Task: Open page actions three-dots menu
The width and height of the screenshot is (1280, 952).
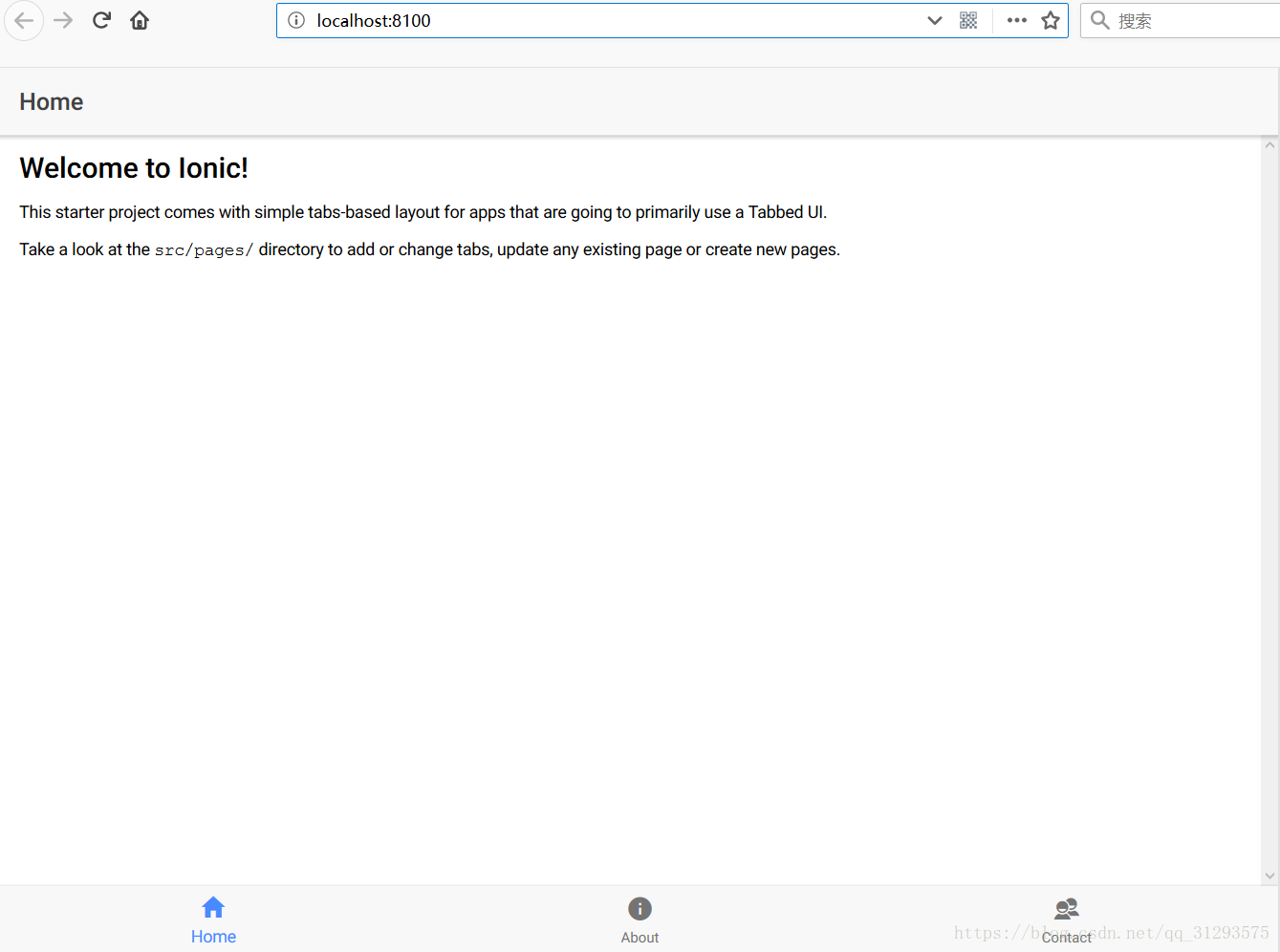Action: [1017, 20]
